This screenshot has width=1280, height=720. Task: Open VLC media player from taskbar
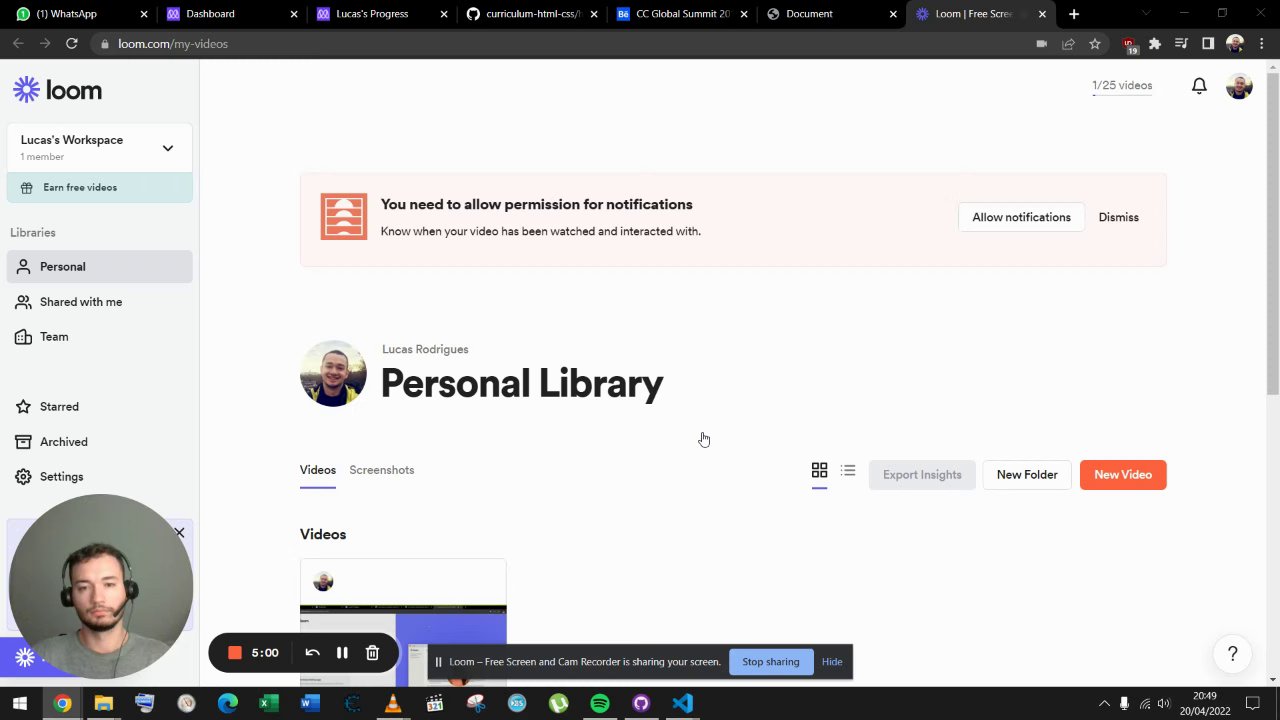[393, 703]
